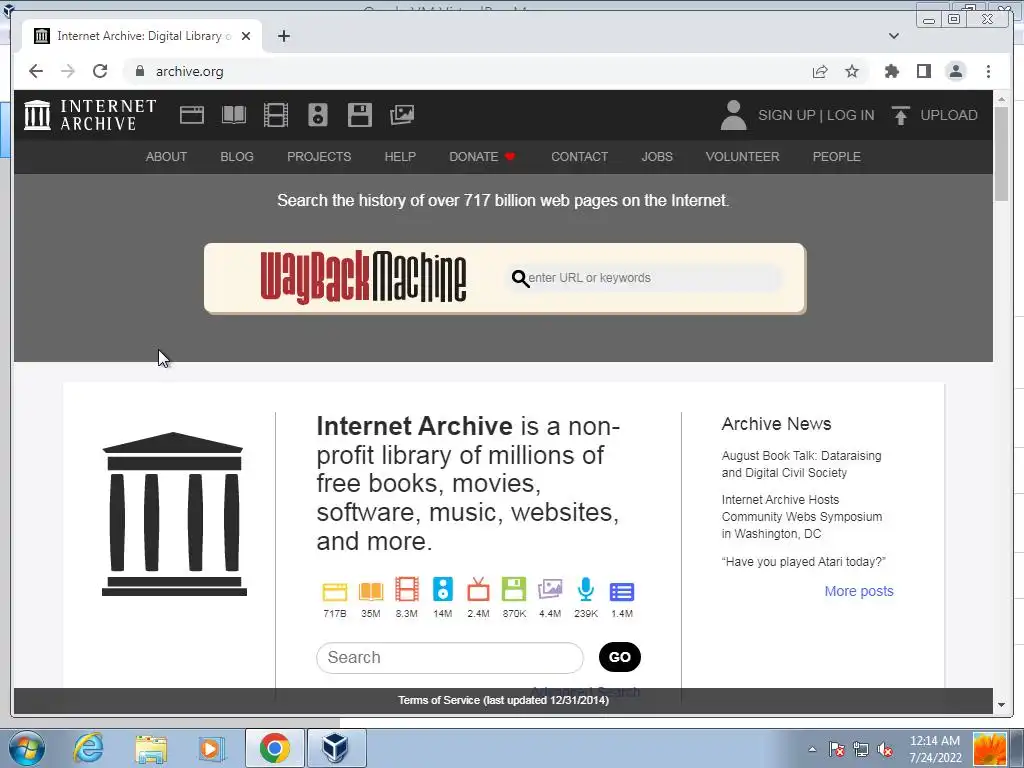Screen dimensions: 1024x768
Task: Open the Chrome profile avatar
Action: [955, 71]
